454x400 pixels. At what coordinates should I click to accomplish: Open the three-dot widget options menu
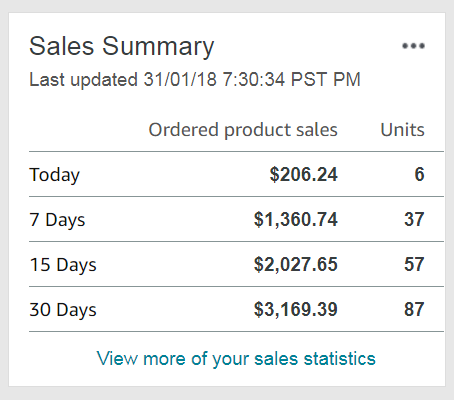[x=413, y=46]
